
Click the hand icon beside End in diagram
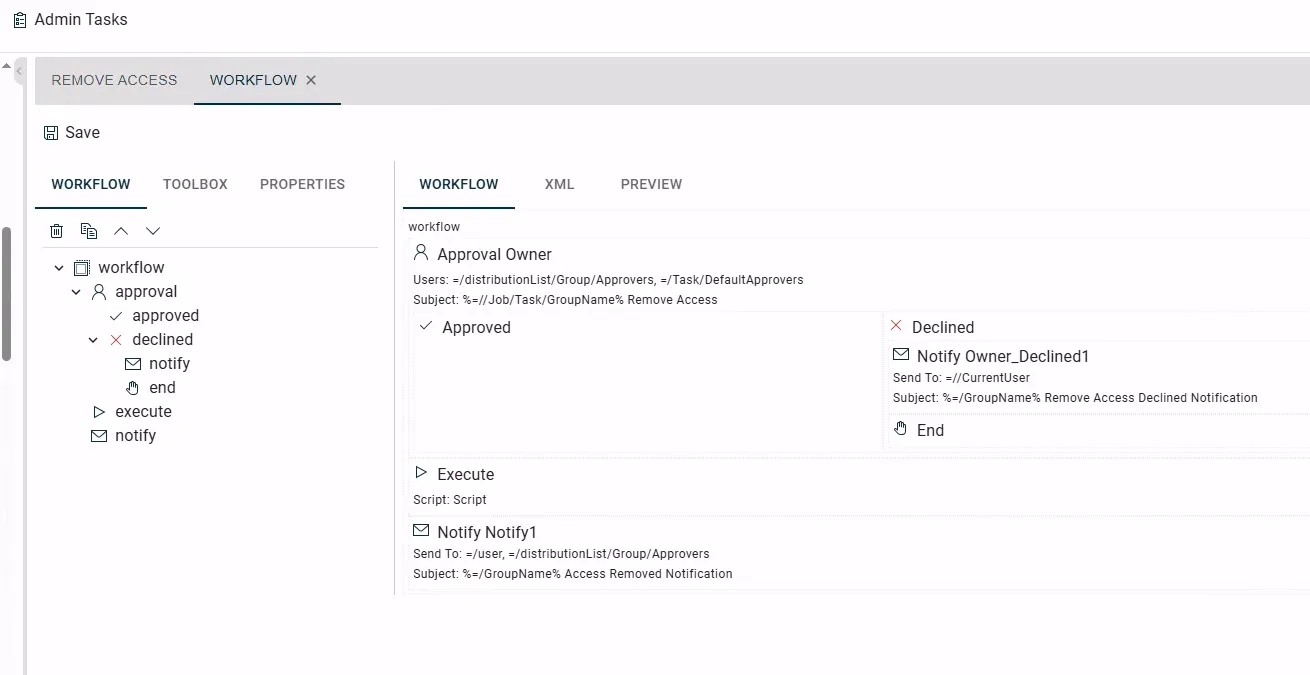click(900, 429)
